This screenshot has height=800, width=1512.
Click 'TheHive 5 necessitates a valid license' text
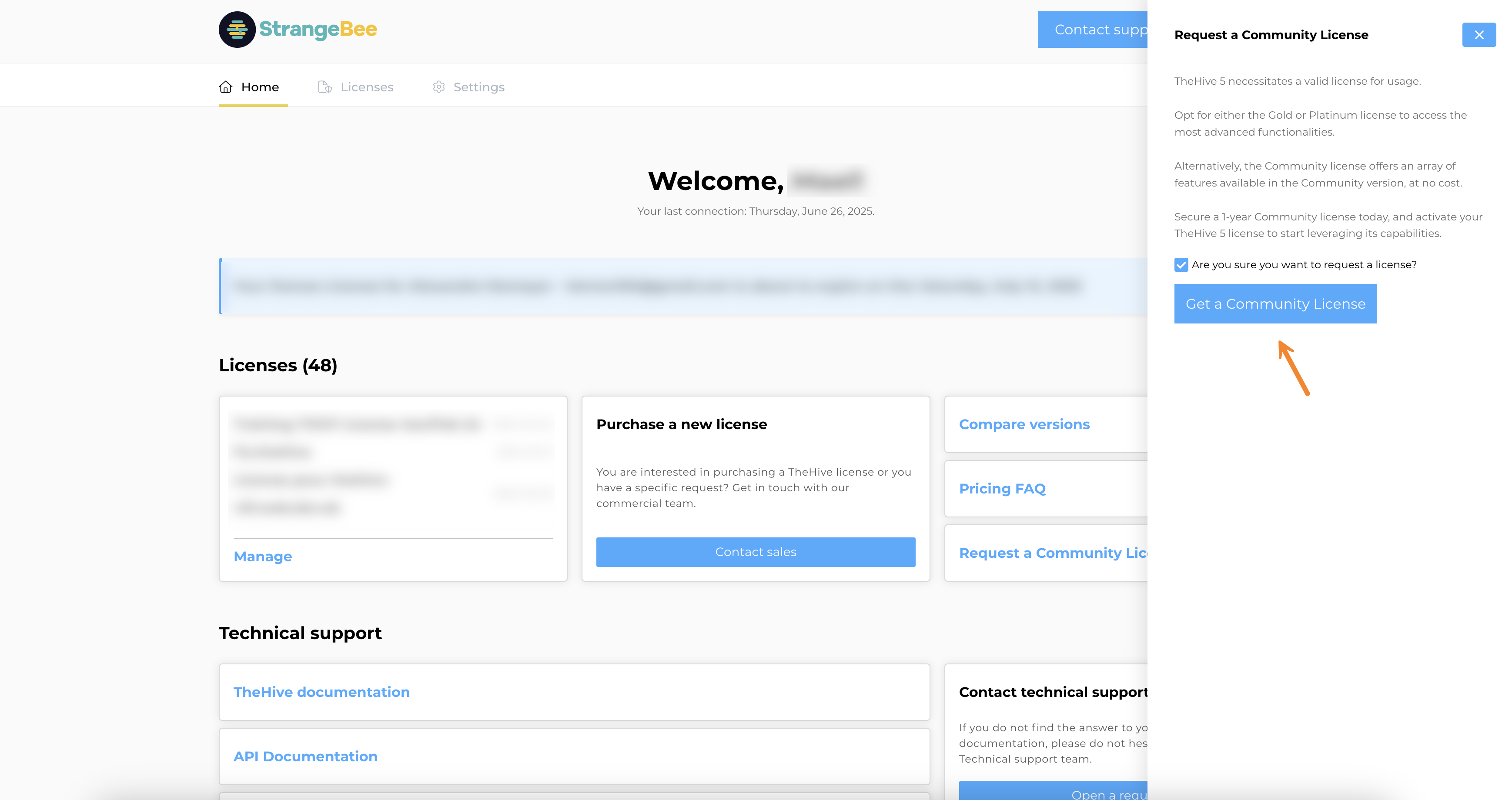[1298, 82]
